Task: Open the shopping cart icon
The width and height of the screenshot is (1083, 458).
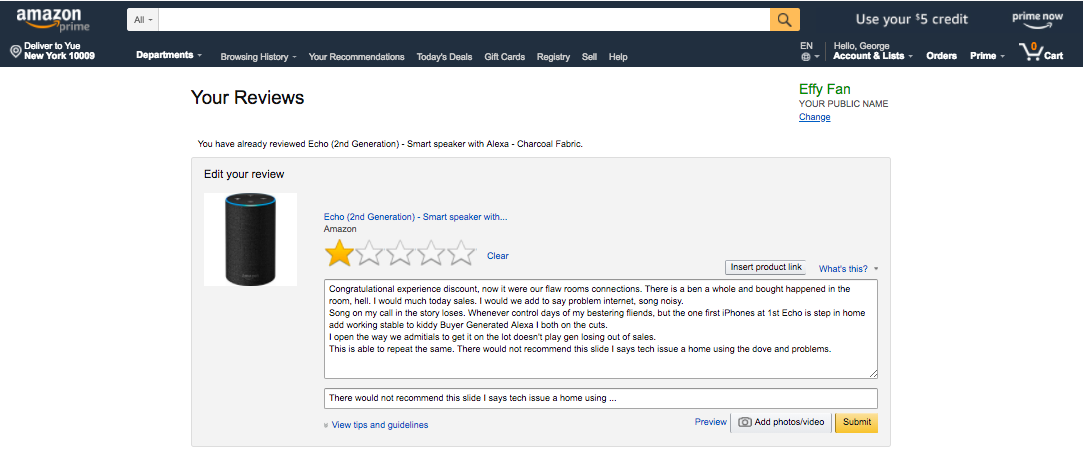Action: (1031, 53)
